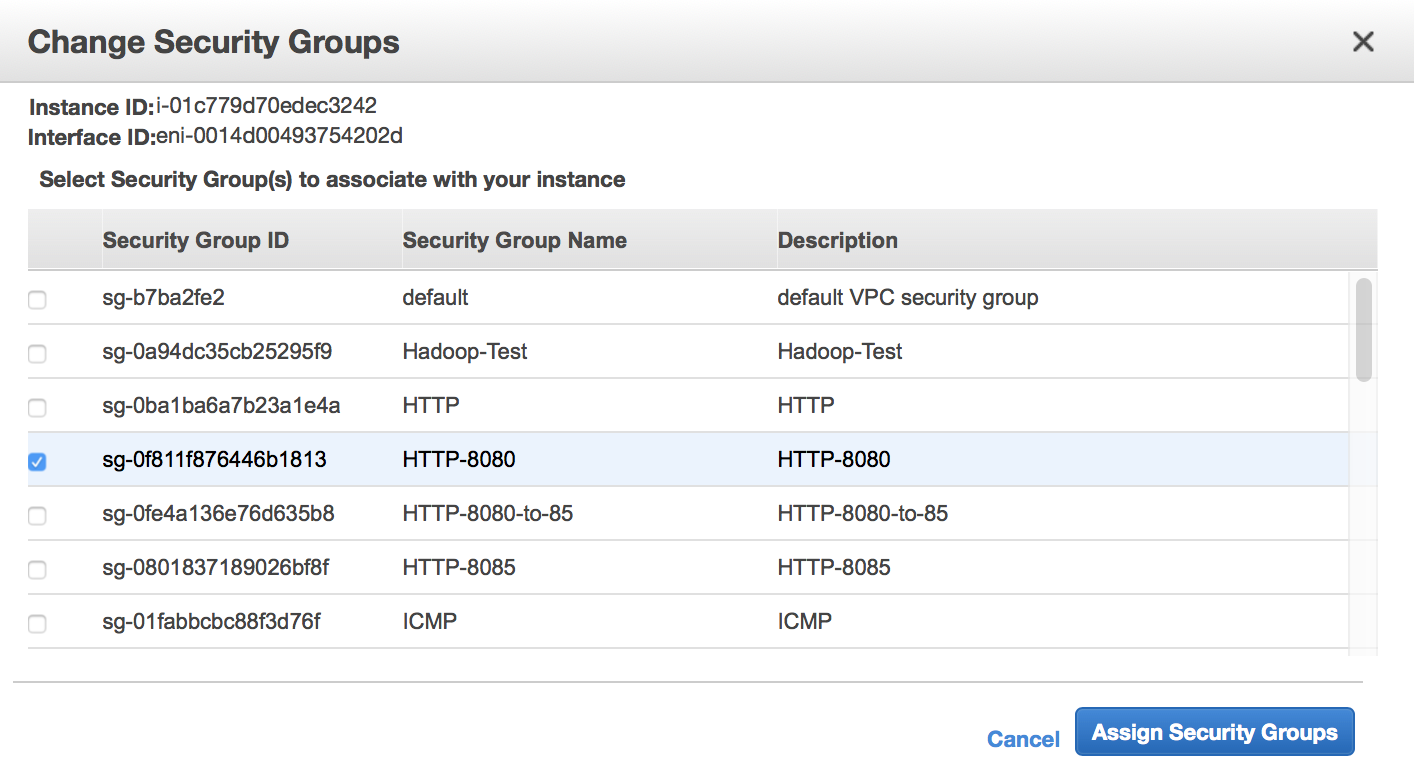Click the Security Group ID column header
Image resolution: width=1414 pixels, height=782 pixels.
point(196,241)
